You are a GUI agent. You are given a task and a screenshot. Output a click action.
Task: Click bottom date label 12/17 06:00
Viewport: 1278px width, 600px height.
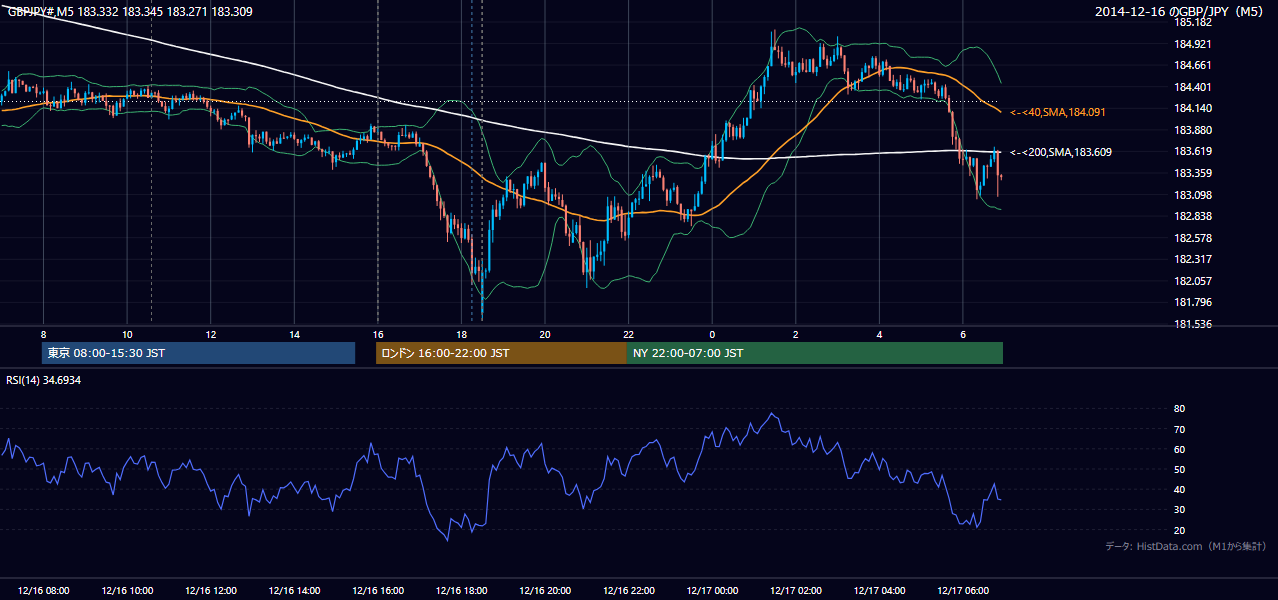pos(962,591)
